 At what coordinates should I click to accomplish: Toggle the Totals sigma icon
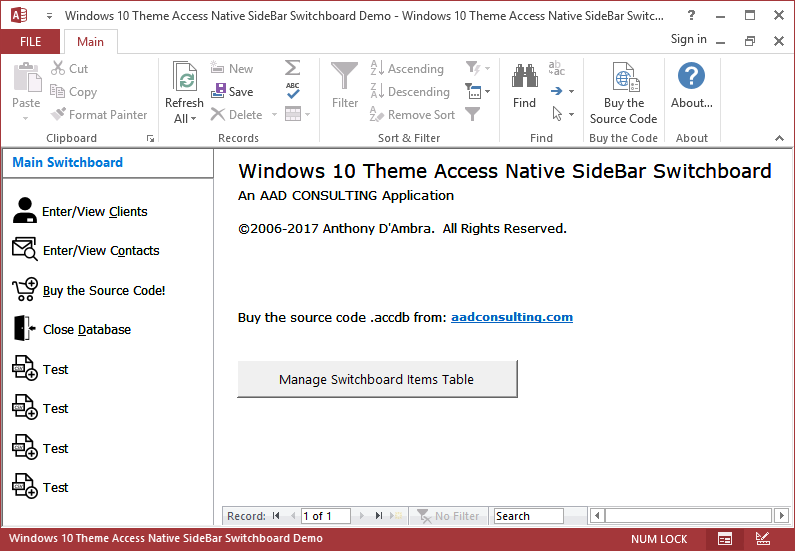pyautogui.click(x=293, y=68)
